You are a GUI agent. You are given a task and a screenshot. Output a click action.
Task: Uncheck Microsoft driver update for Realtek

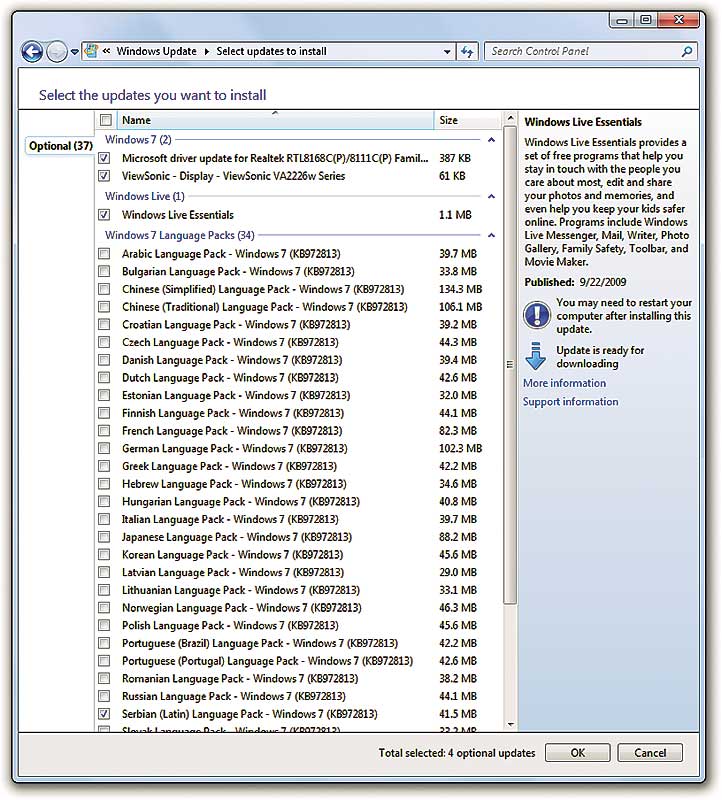click(x=104, y=158)
